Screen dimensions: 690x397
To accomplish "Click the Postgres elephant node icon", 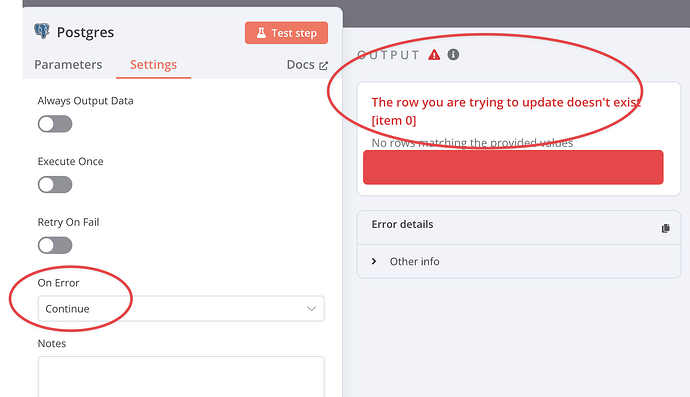I will coord(42,31).
